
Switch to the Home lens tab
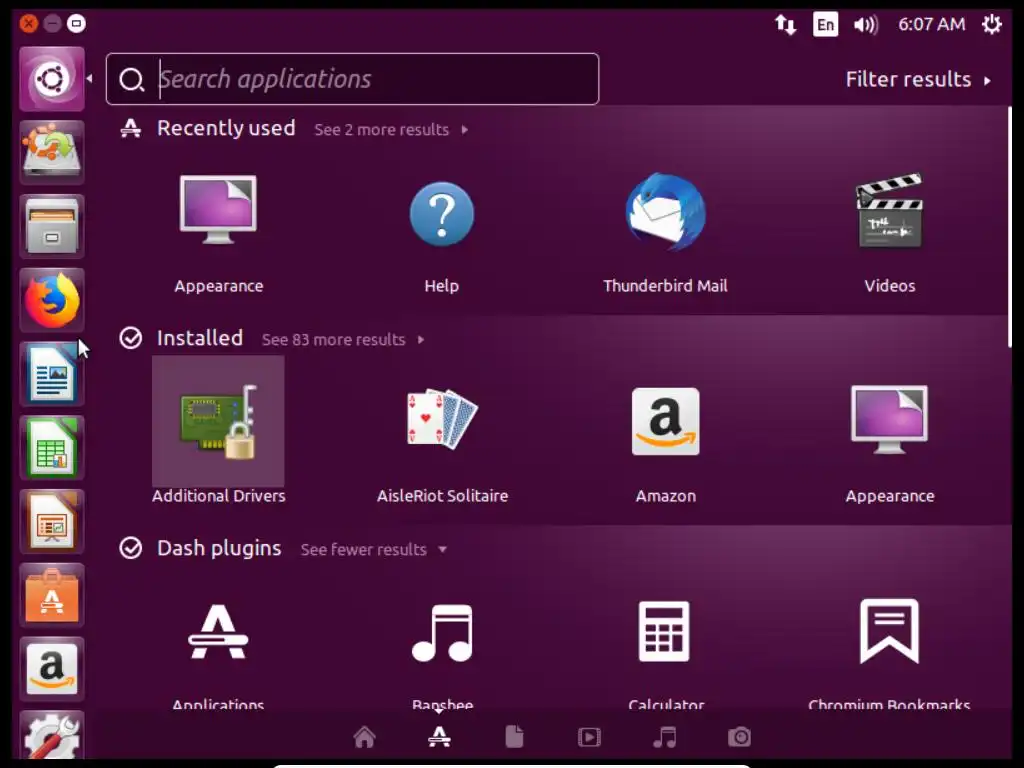click(364, 737)
